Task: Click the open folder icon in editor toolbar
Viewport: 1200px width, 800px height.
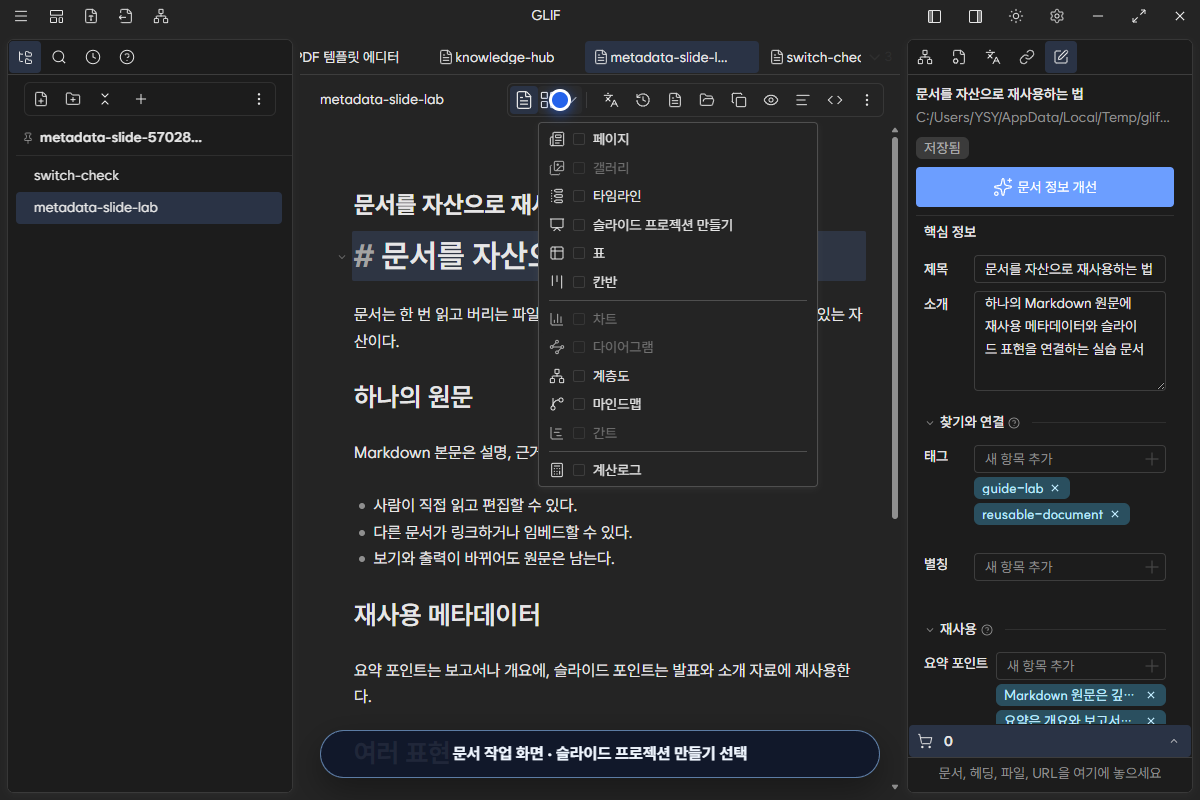Action: tap(707, 100)
